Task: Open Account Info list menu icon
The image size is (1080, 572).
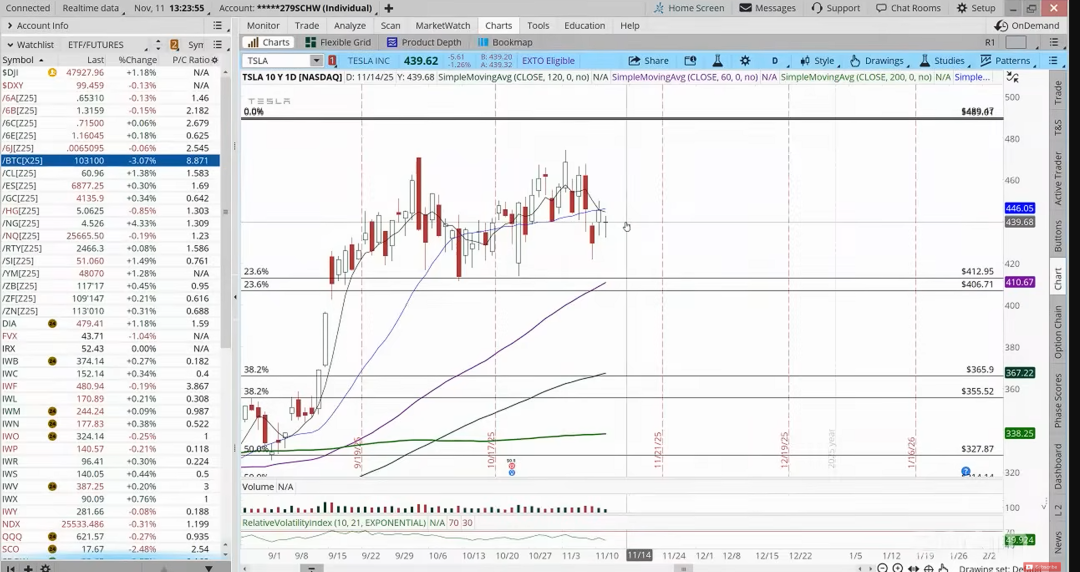Action: click(218, 25)
